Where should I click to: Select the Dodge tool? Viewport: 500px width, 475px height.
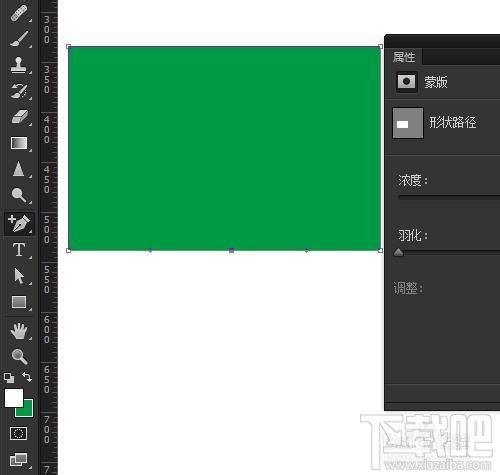coord(19,195)
